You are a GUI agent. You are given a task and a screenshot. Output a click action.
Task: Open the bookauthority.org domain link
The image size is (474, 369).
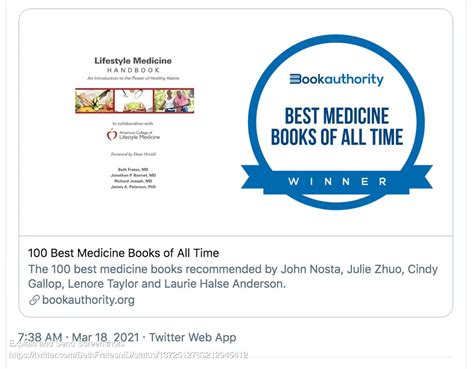[x=88, y=300]
